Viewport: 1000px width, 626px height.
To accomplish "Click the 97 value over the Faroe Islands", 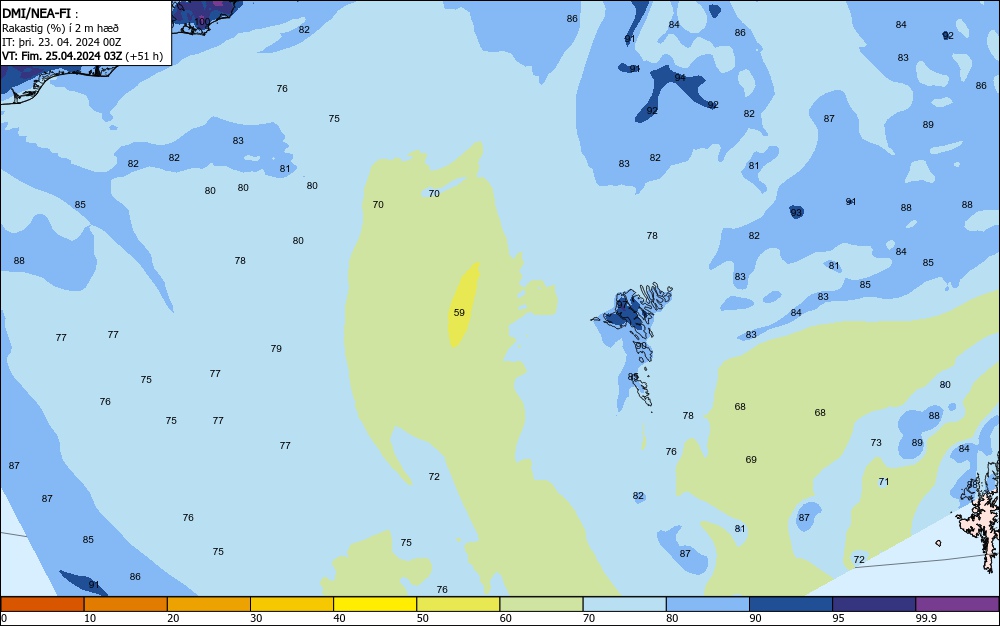I will point(622,305).
